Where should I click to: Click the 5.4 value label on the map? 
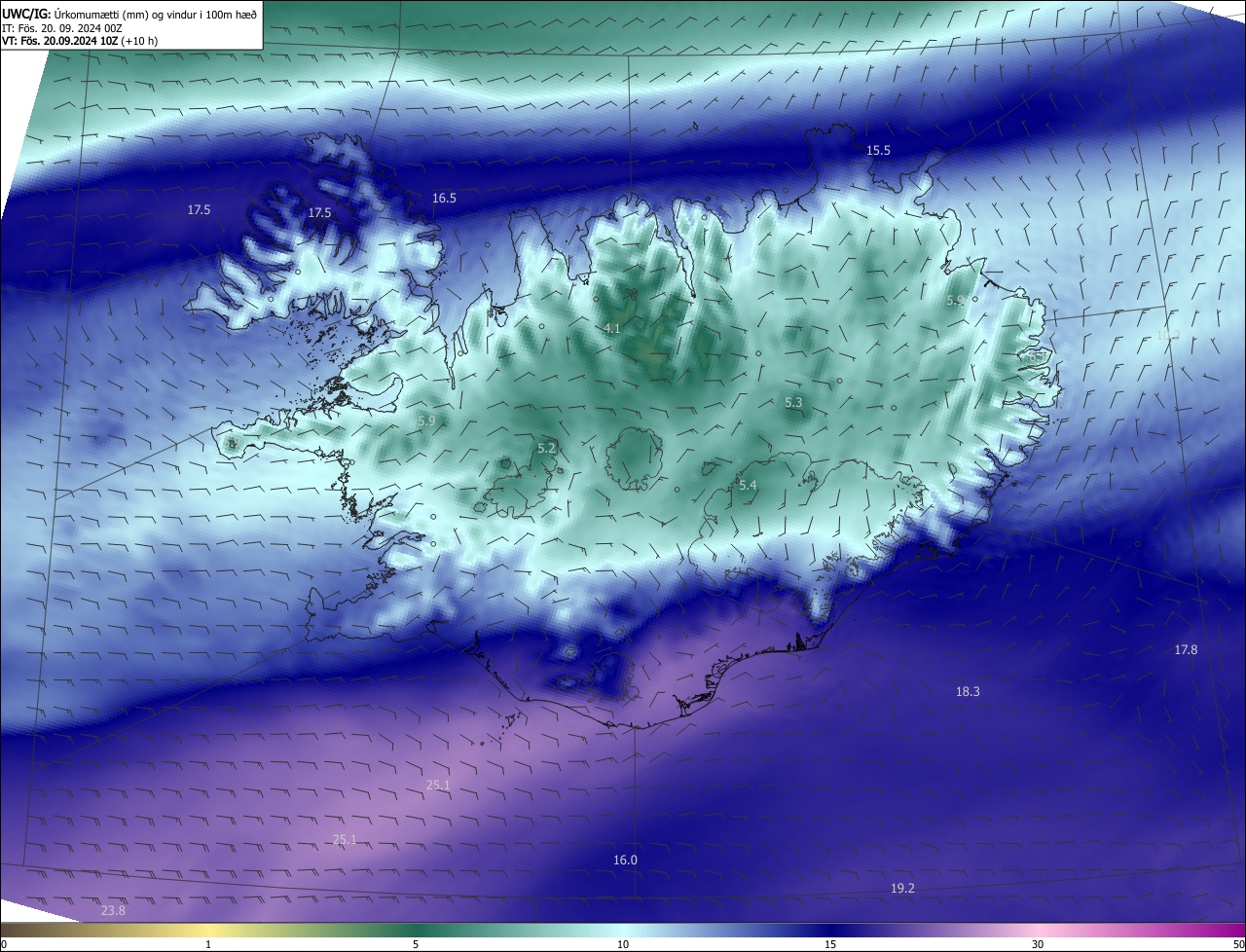coord(748,485)
